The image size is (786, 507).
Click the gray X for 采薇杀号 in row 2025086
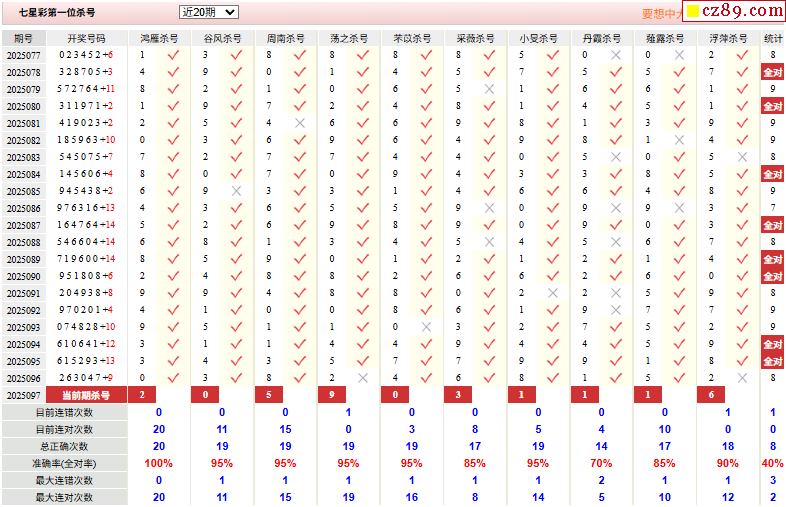coord(490,208)
